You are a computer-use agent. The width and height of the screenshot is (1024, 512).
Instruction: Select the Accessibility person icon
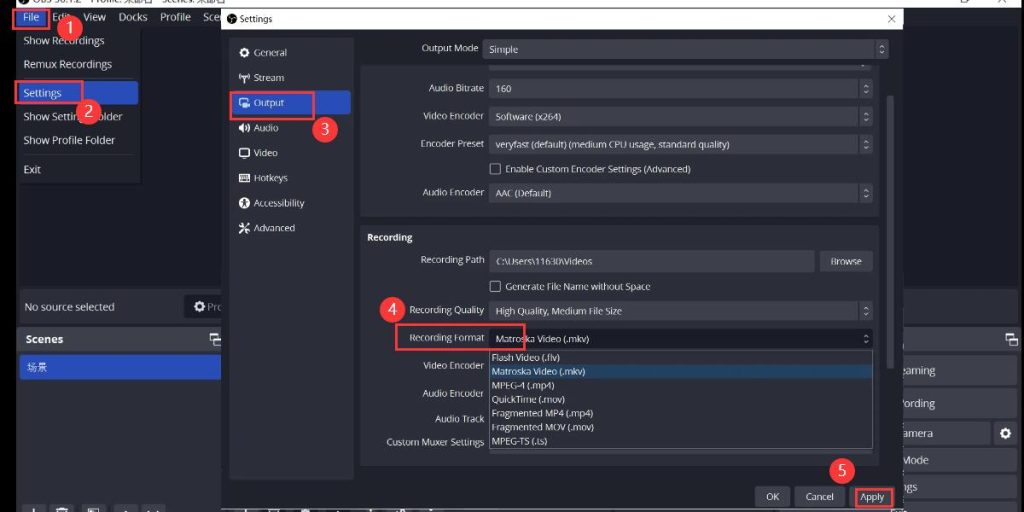pos(245,203)
